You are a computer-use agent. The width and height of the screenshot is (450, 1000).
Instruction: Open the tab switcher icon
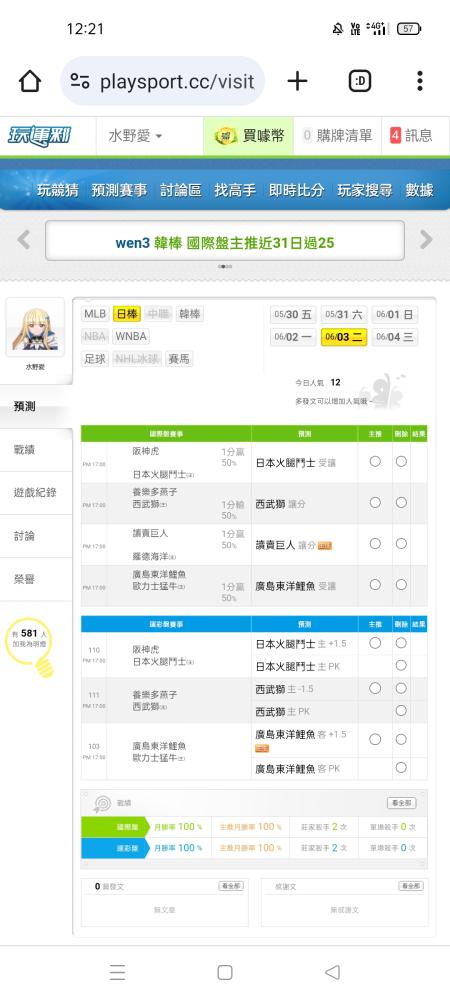pos(360,81)
